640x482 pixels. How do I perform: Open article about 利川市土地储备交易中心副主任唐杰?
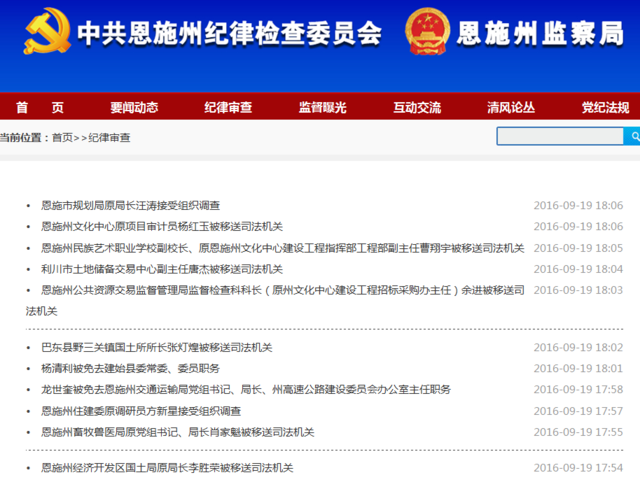[x=162, y=269]
